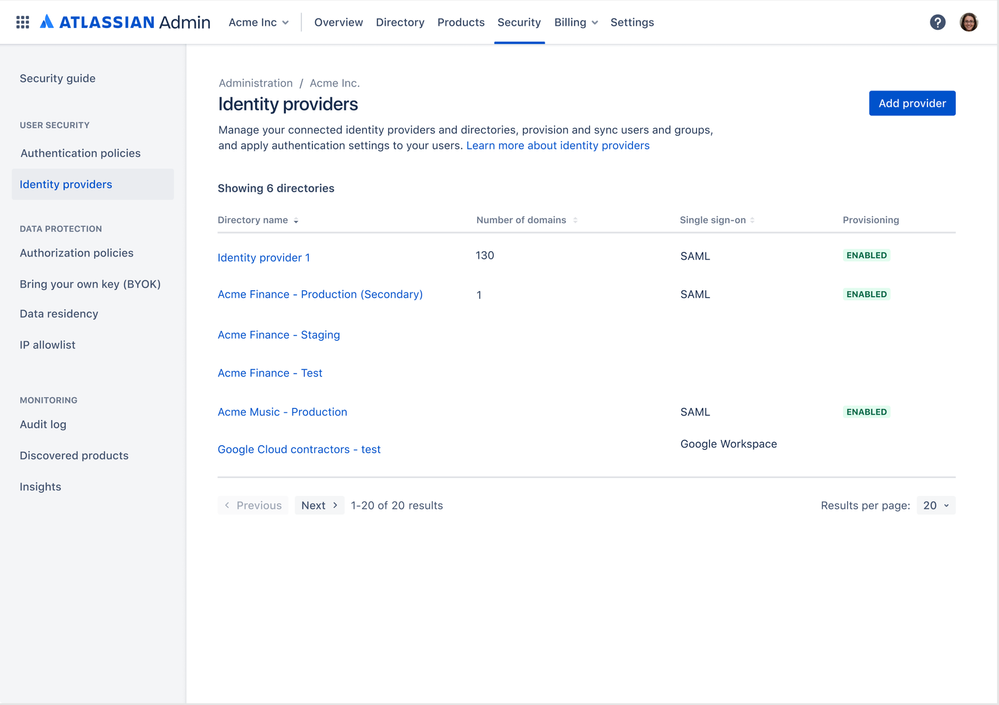
Task: Sort by Directory name column arrow
Action: (x=296, y=221)
